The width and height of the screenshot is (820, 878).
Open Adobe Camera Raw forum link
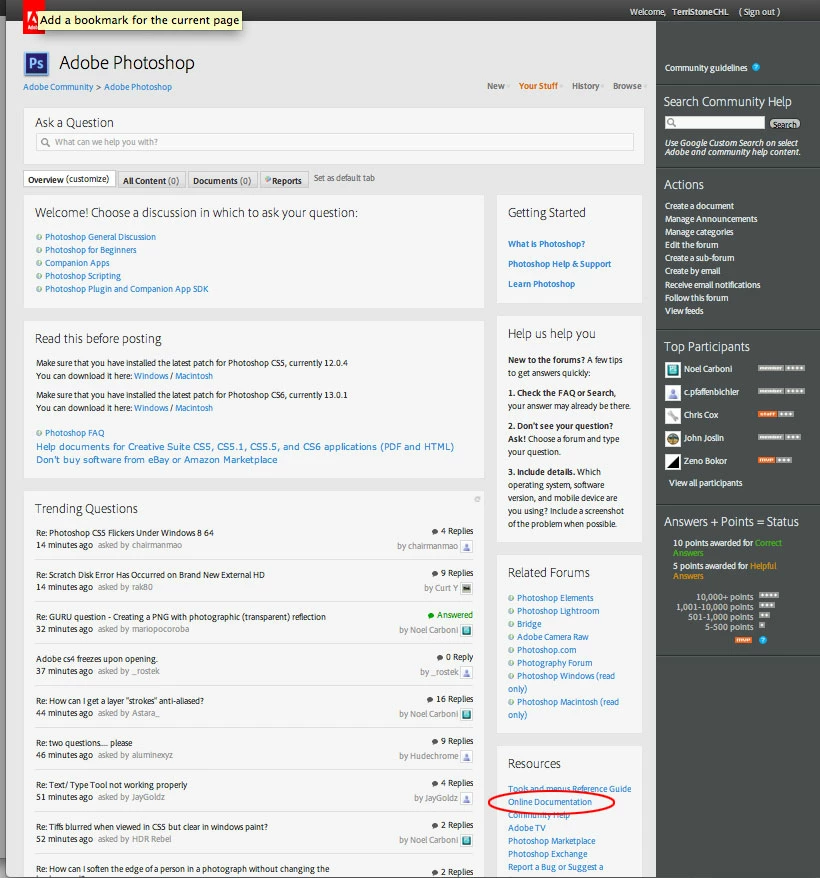tap(552, 637)
